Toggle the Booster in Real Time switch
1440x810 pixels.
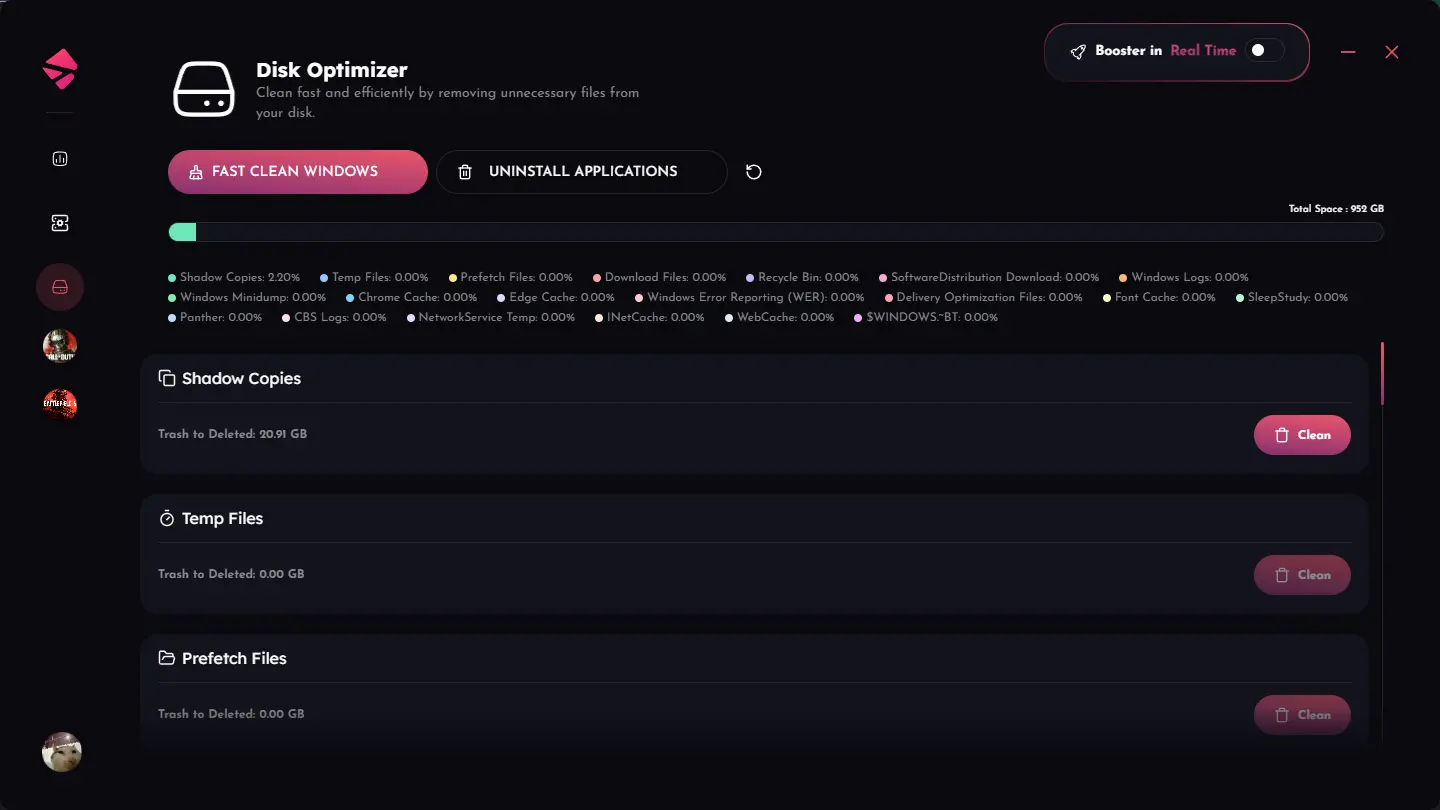pyautogui.click(x=1264, y=51)
